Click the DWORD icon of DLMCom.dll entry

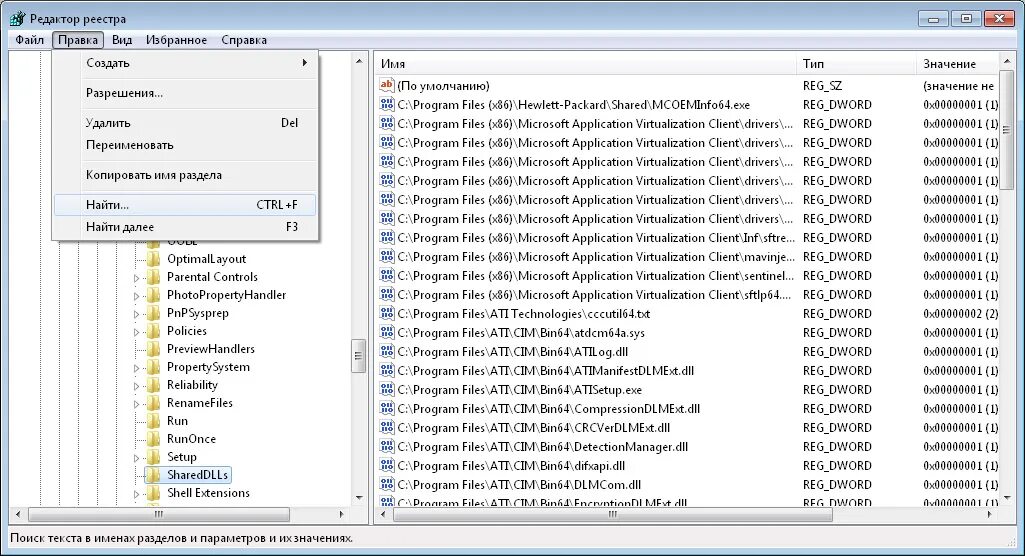[x=387, y=484]
